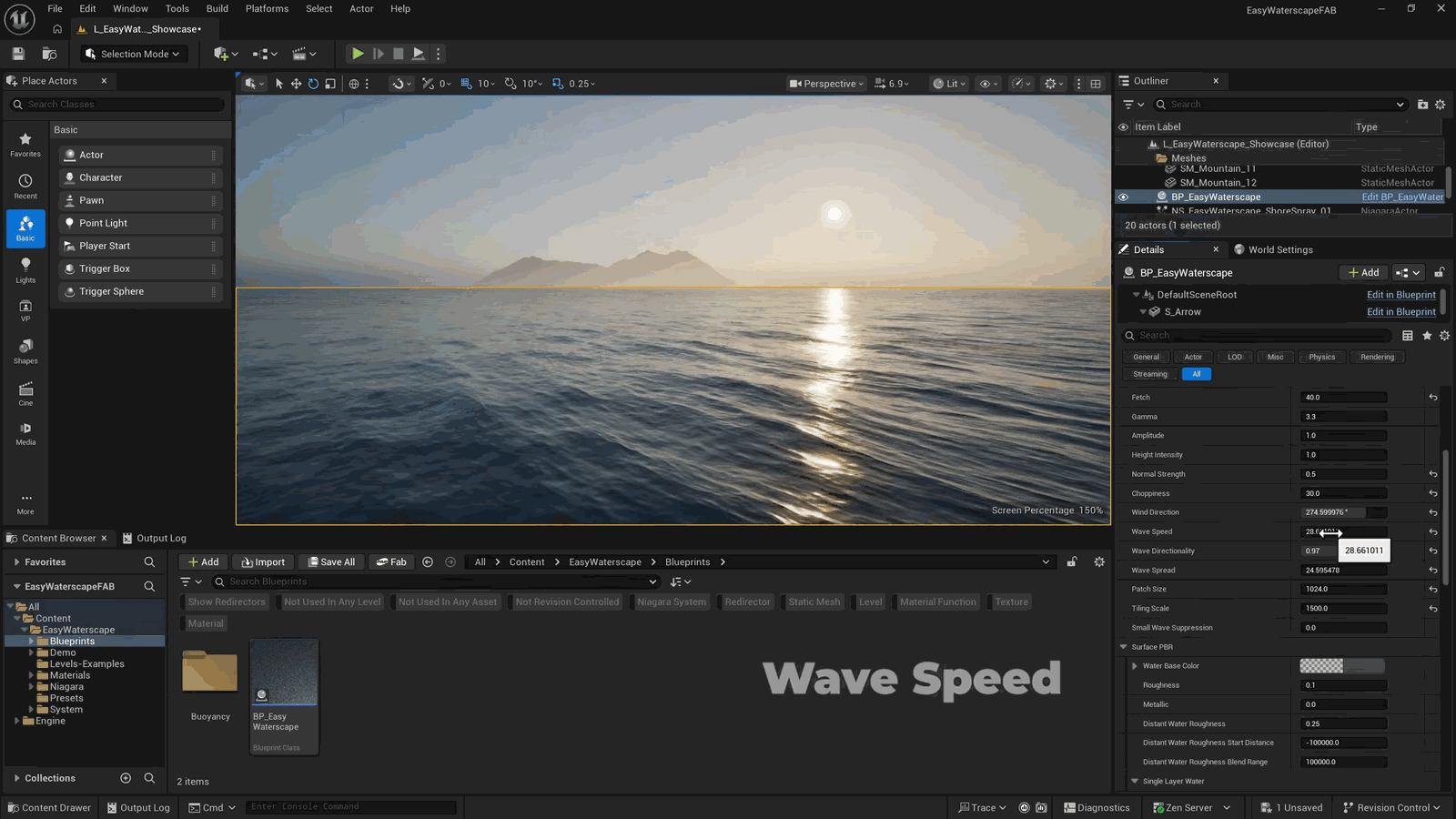Screen dimensions: 1456x819
Task: Click the Wave Directionality value slider
Action: (x=1343, y=551)
